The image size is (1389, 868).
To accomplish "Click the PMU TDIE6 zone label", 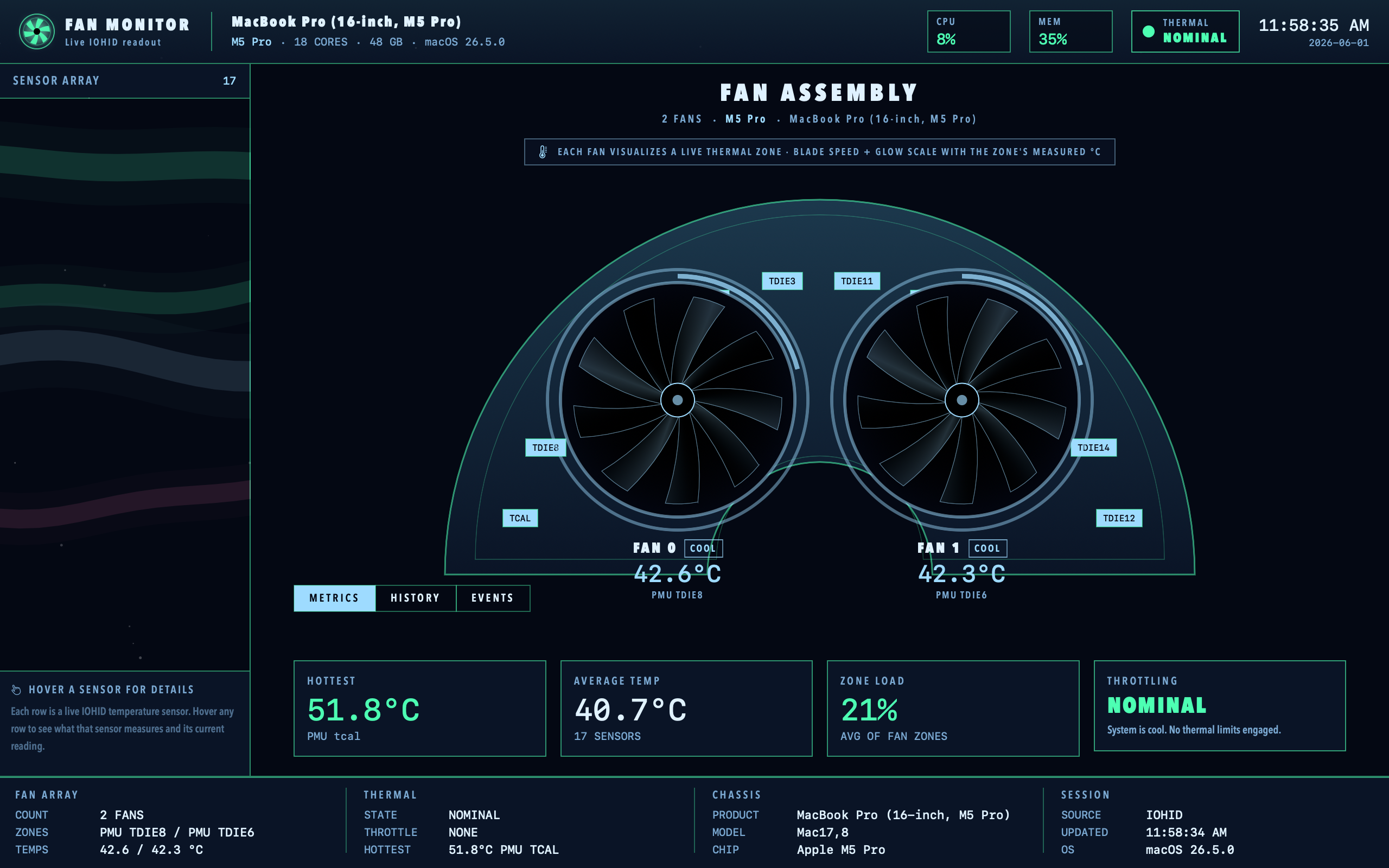I will pos(962,595).
